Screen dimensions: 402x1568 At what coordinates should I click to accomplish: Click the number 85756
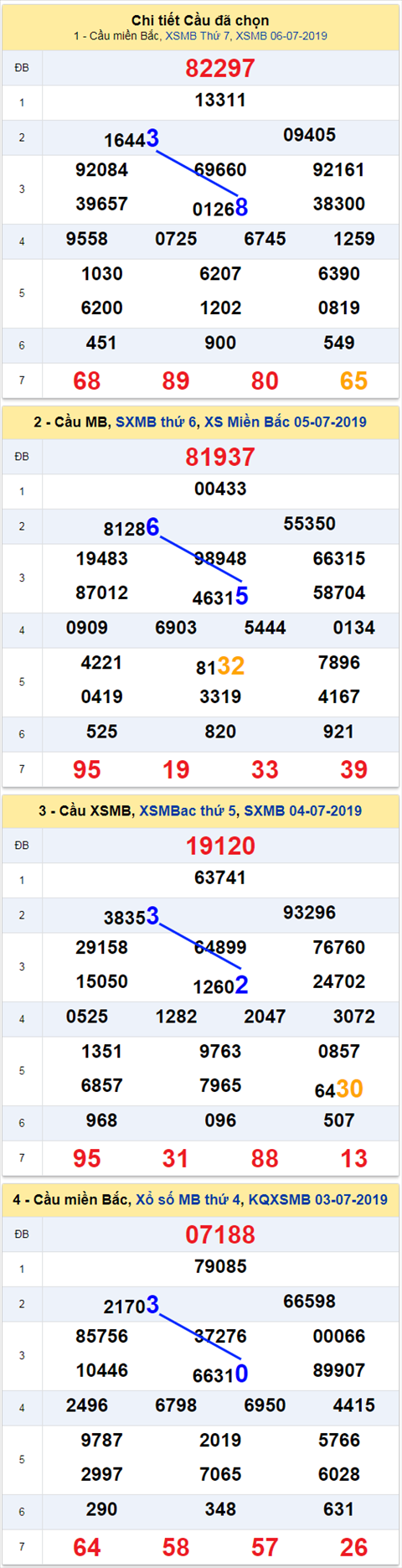click(102, 1337)
